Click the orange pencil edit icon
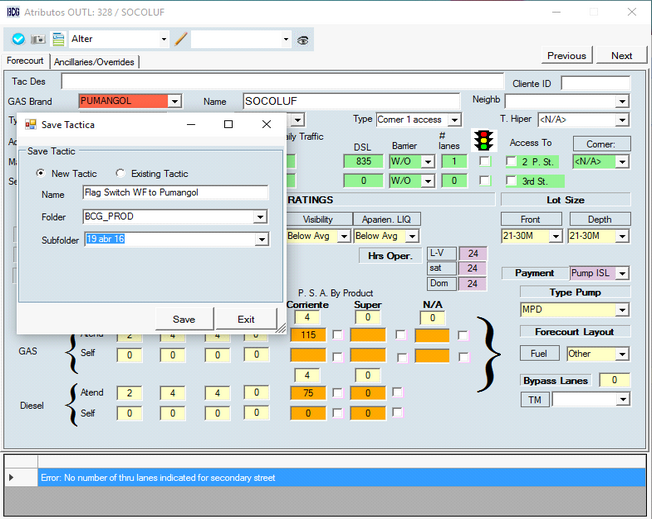Image resolution: width=652 pixels, height=519 pixels. (x=181, y=39)
